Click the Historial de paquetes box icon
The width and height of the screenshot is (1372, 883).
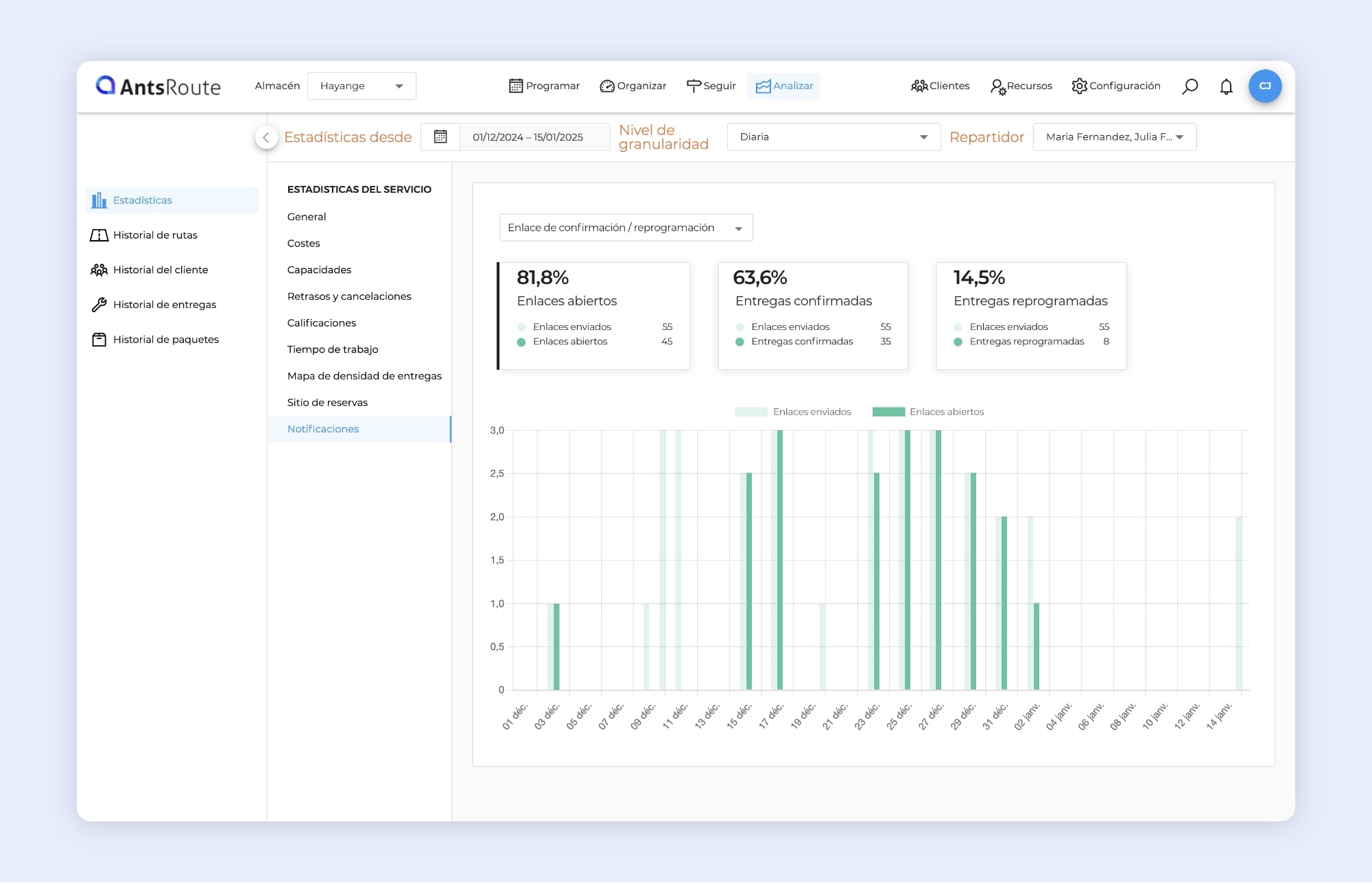click(99, 340)
